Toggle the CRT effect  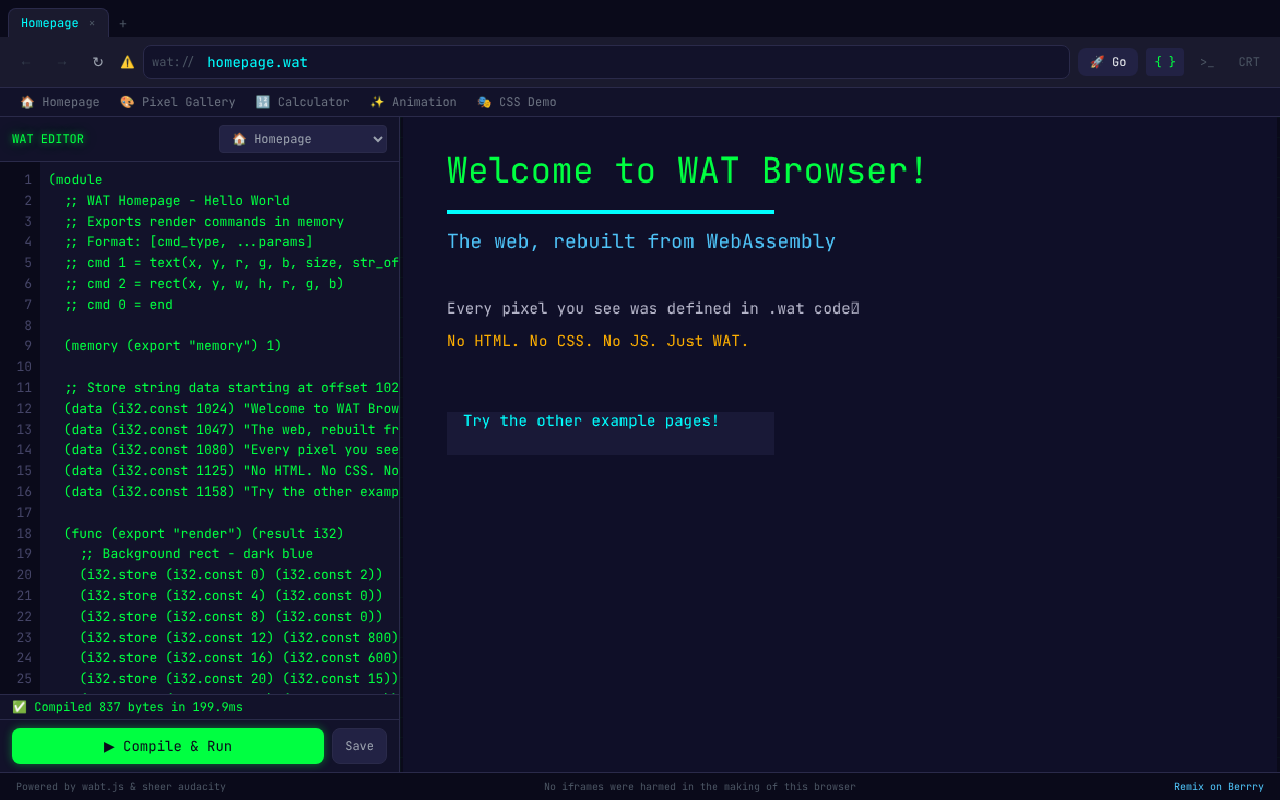[x=1249, y=62]
